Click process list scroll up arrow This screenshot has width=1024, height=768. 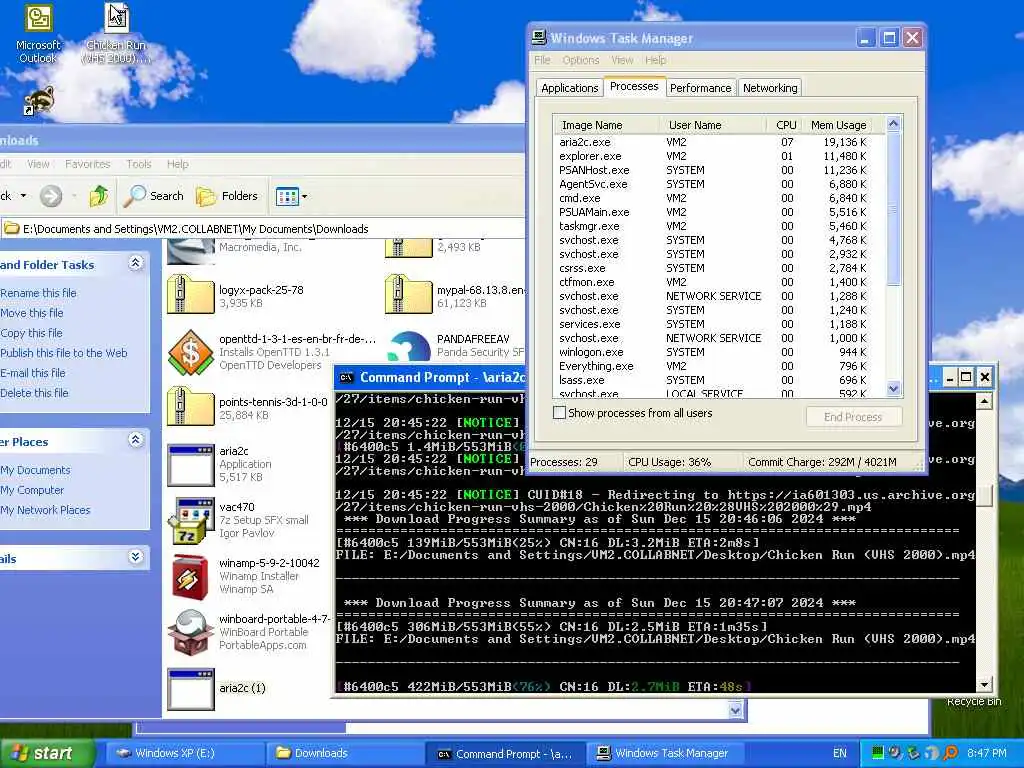(x=893, y=124)
